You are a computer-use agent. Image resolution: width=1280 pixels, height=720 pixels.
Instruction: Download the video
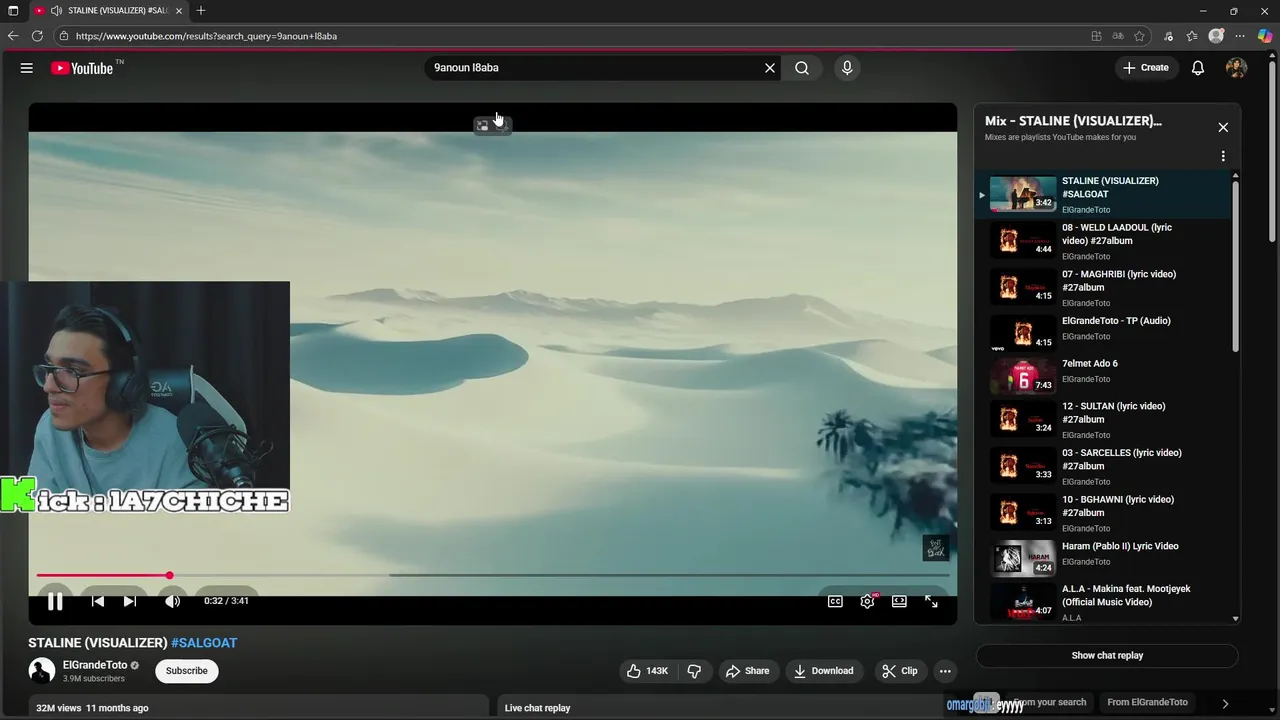tap(825, 671)
